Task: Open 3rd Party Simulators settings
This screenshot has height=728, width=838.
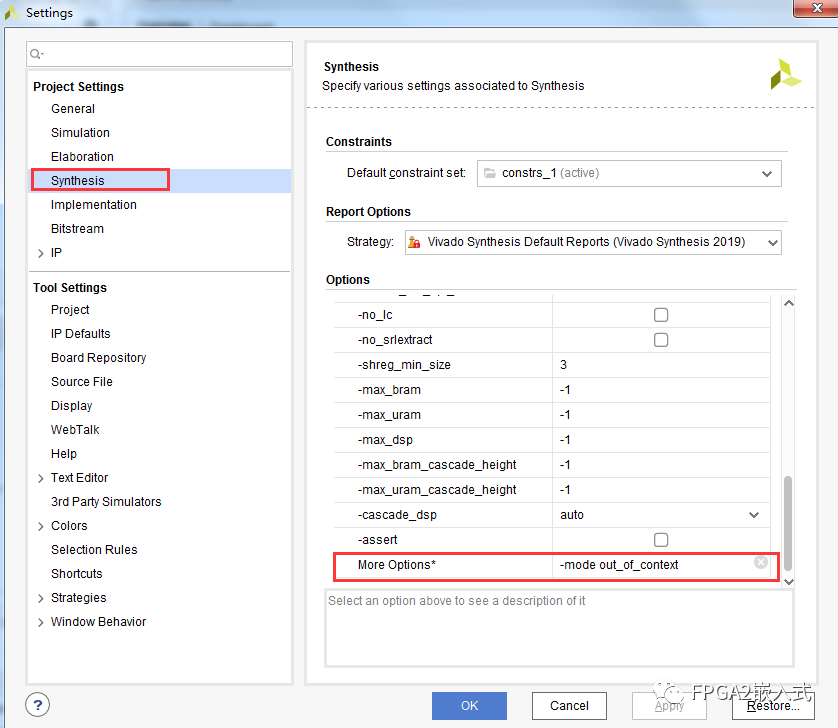Action: pyautogui.click(x=106, y=502)
